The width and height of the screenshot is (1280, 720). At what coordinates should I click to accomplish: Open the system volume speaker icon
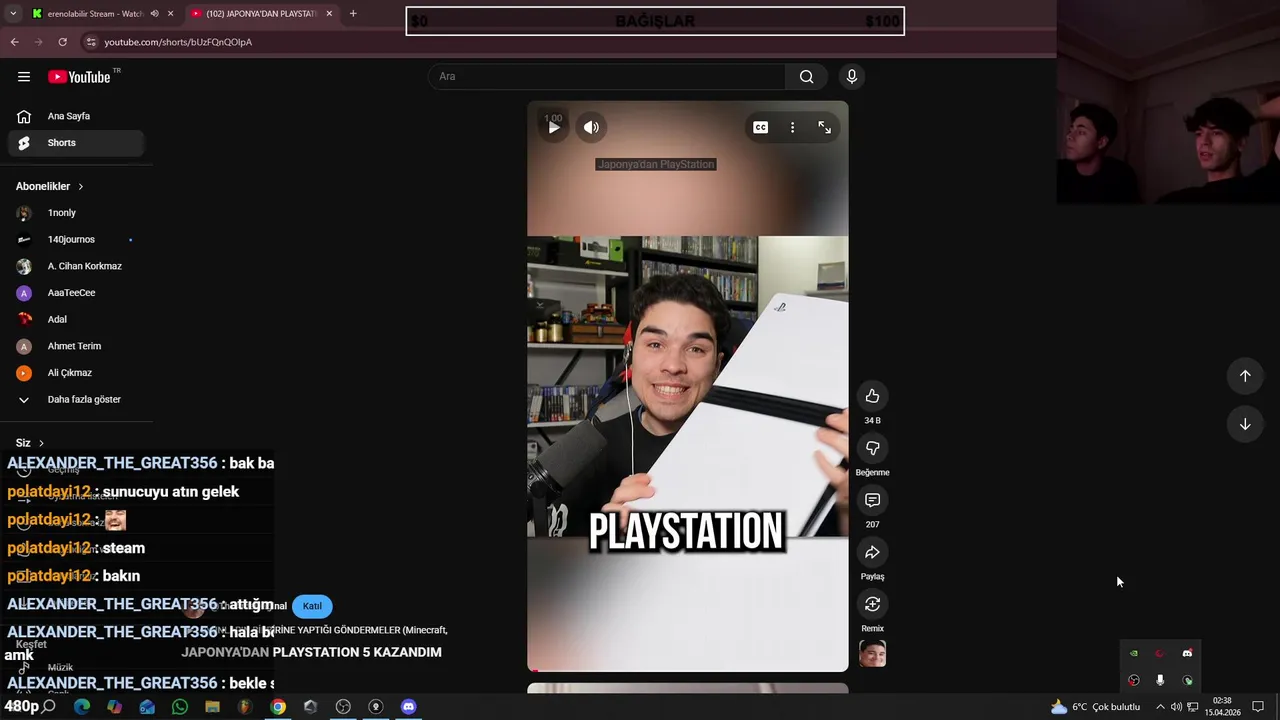[1176, 707]
